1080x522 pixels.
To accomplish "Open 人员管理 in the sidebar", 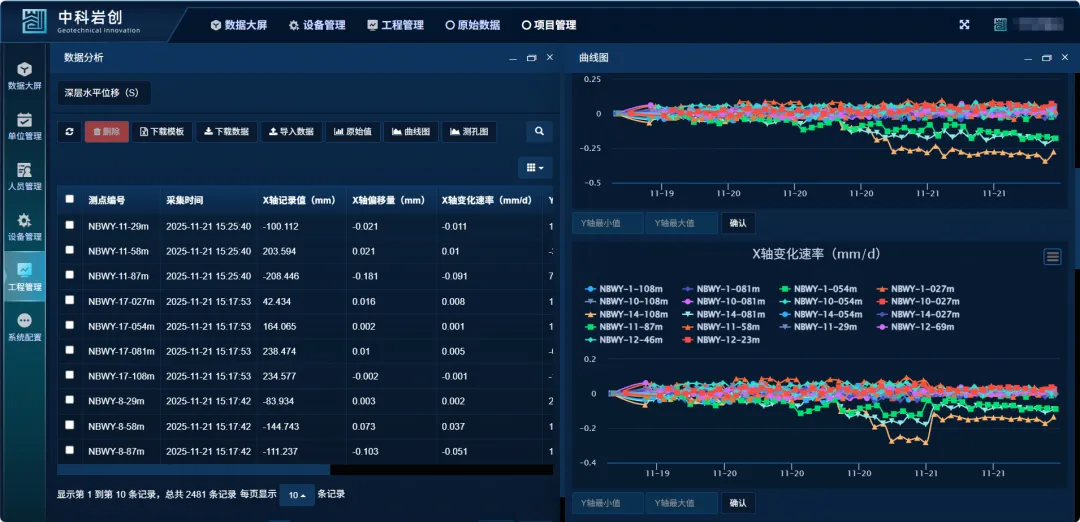I will point(25,174).
